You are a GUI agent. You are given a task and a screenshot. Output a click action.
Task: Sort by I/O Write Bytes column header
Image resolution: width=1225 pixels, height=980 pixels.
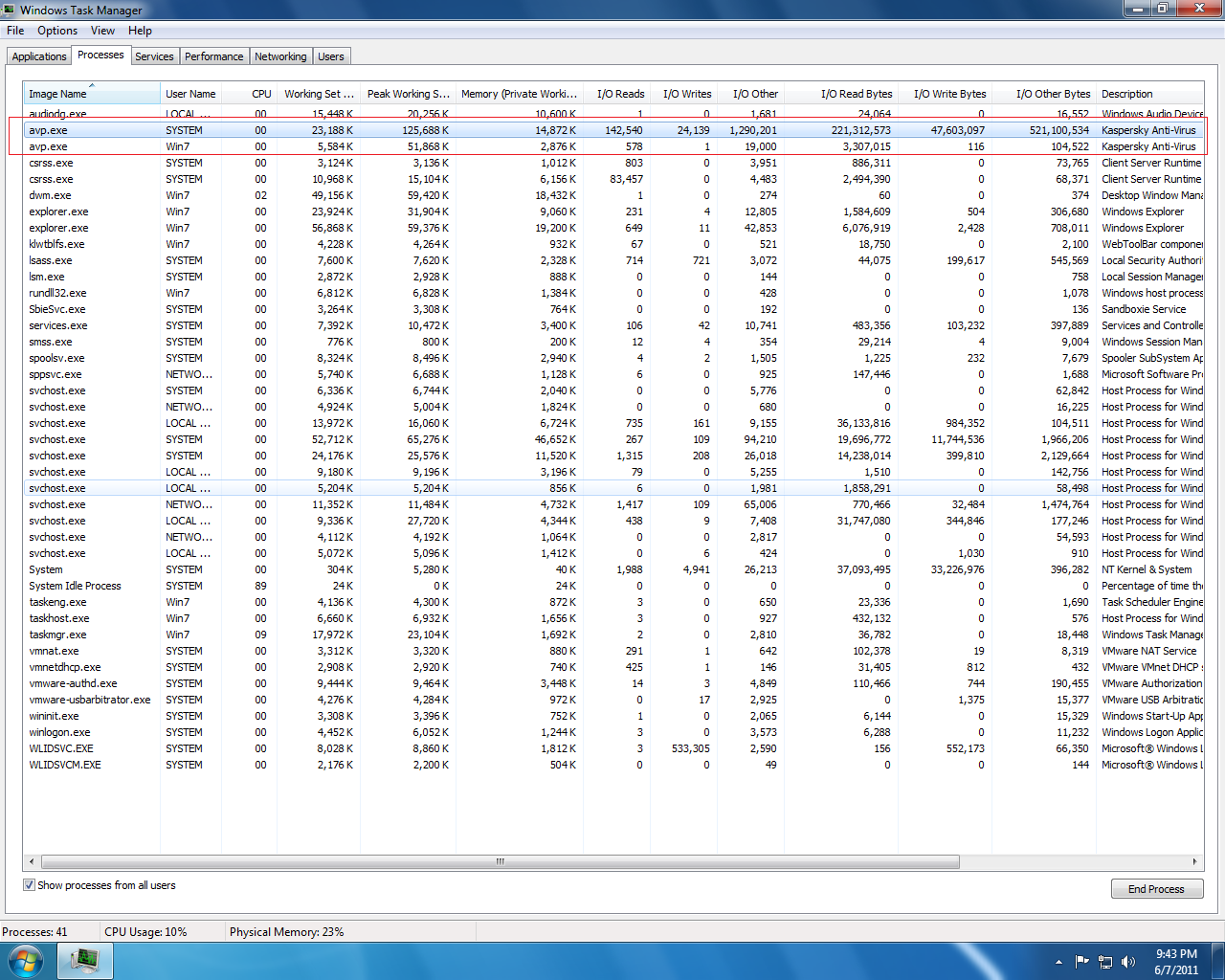pos(945,94)
